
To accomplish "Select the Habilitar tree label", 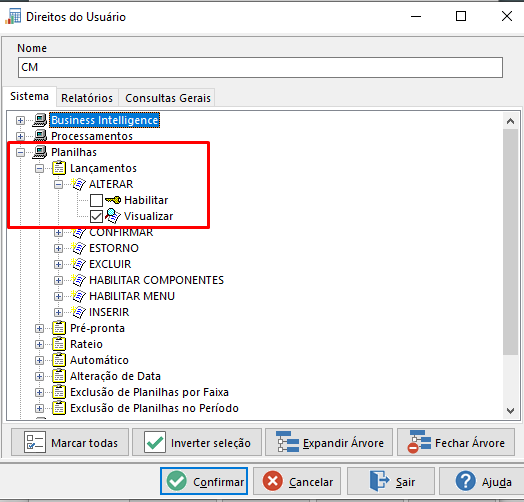I will [146, 200].
